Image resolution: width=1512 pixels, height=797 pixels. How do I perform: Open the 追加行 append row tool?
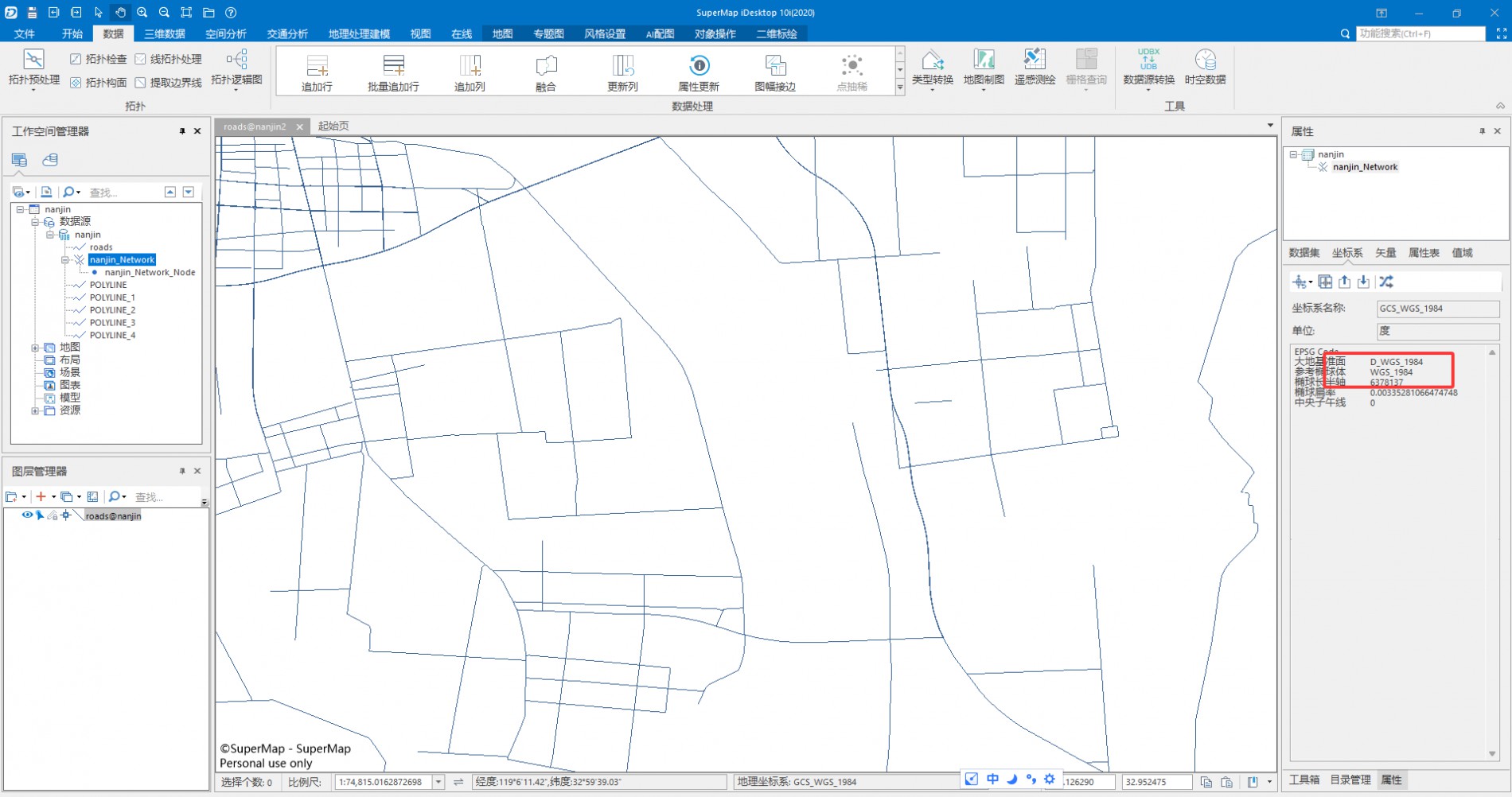(x=317, y=66)
